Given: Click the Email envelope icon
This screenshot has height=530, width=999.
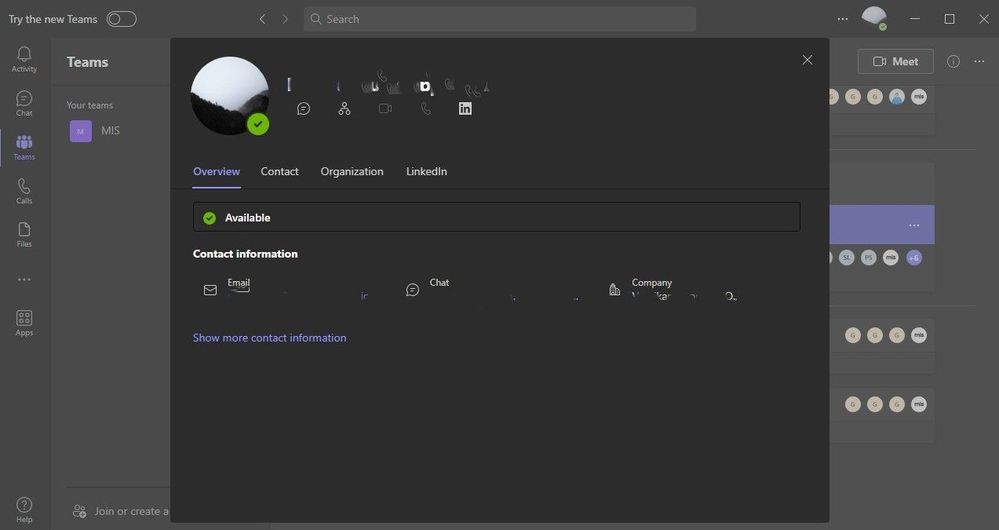Looking at the screenshot, I should tap(210, 290).
